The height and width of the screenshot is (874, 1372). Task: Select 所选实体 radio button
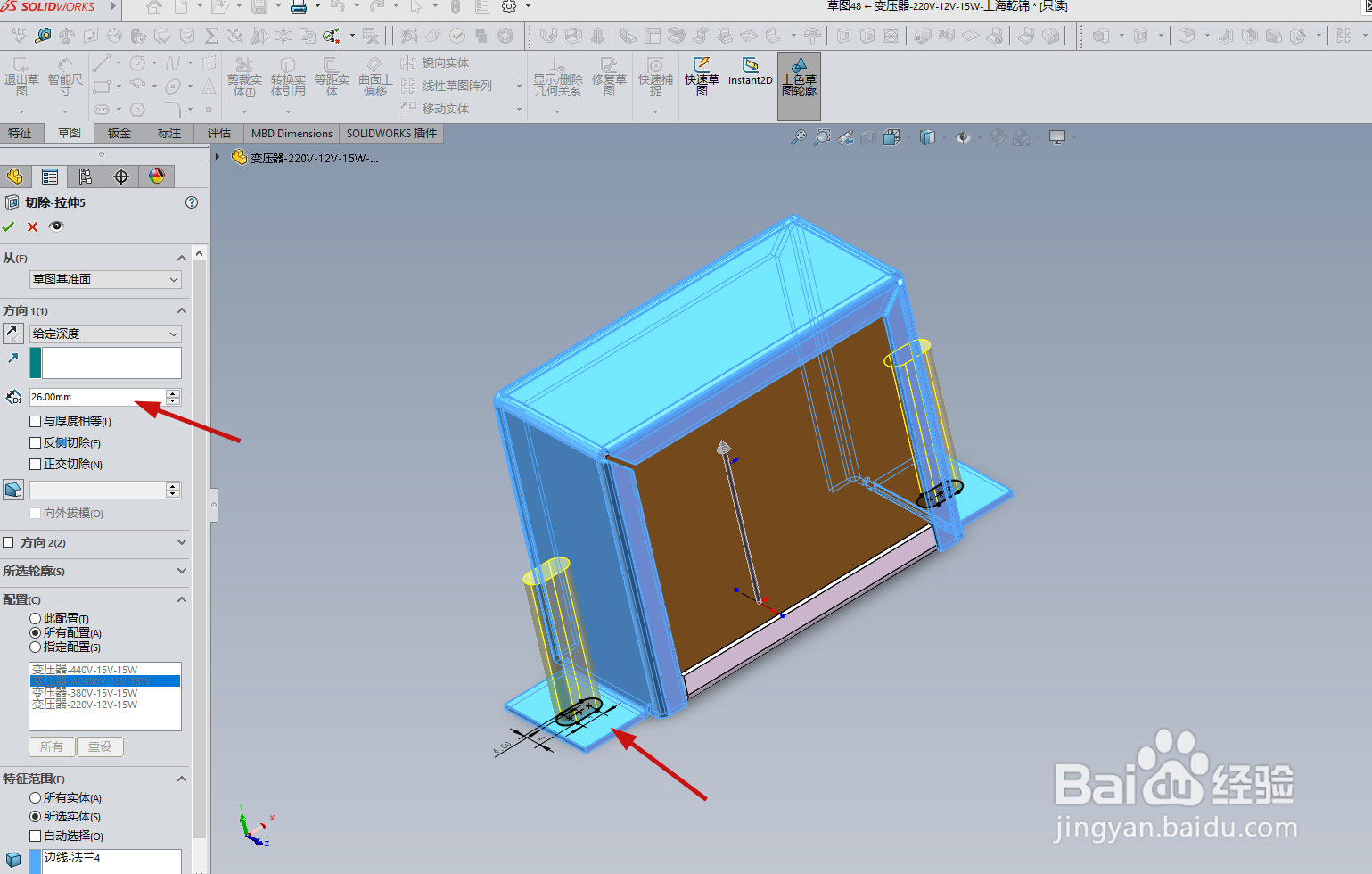tap(36, 816)
